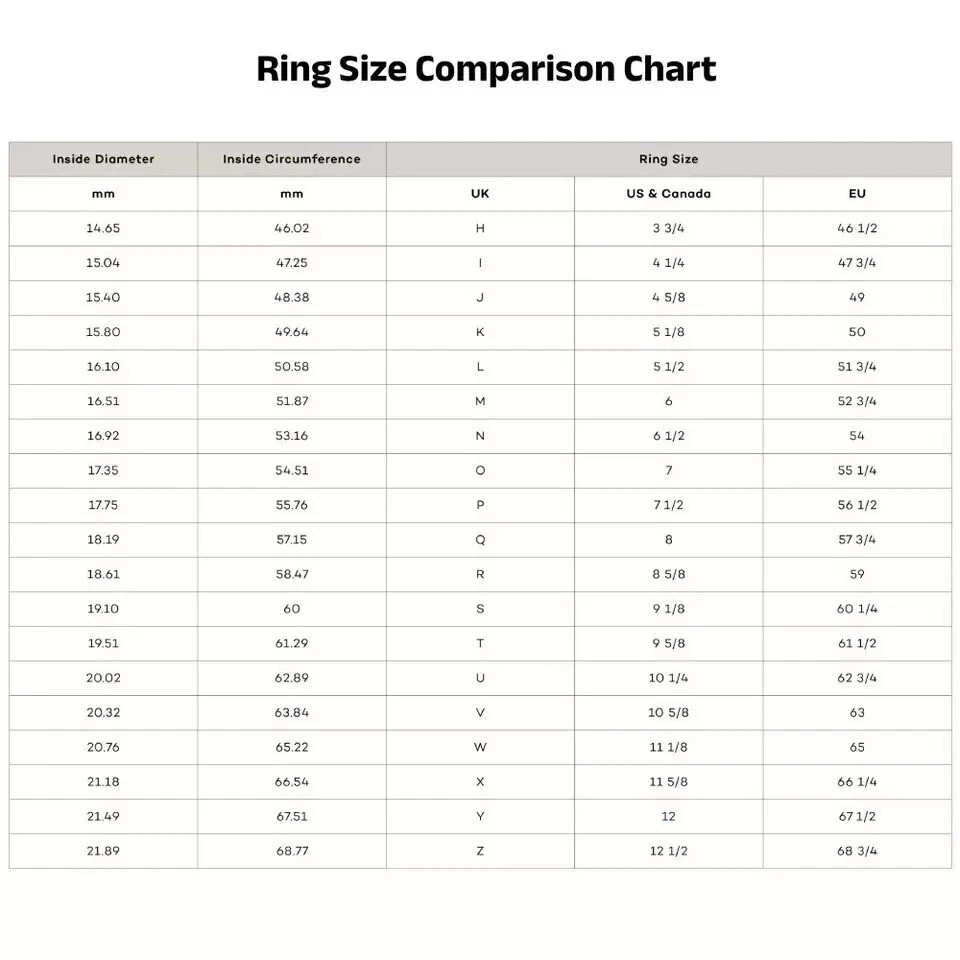Select the 14.65 diameter cell
The height and width of the screenshot is (960, 960).
coord(103,228)
